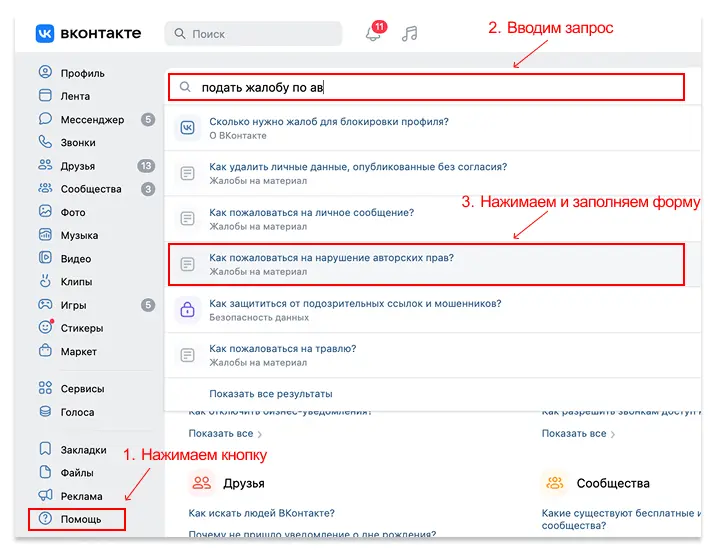Click the Закладки bookmark icon
716x557 pixels.
coord(45,449)
